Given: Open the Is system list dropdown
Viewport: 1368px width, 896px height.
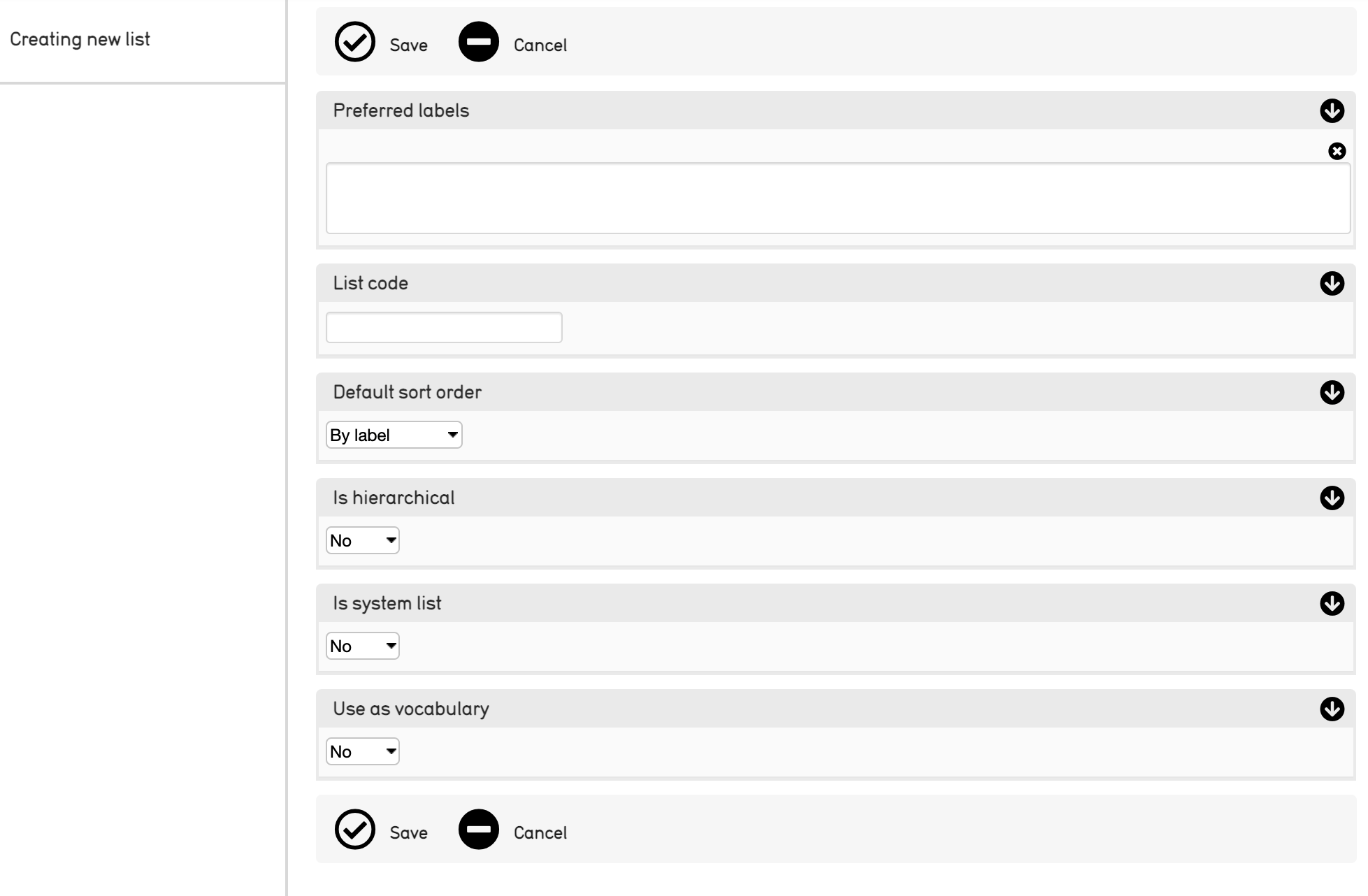Looking at the screenshot, I should point(362,646).
